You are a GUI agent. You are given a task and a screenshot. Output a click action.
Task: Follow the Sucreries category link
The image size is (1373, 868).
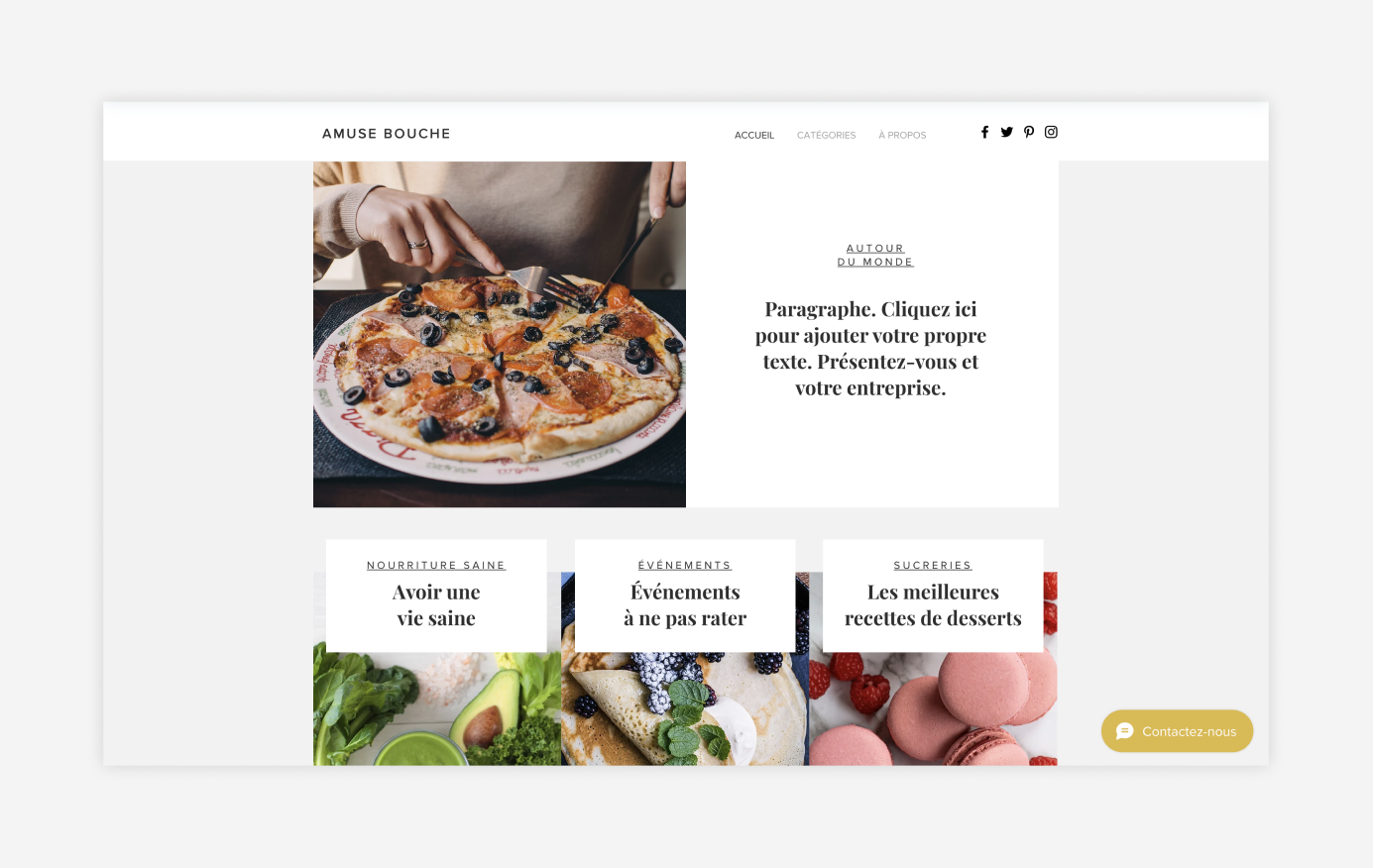pyautogui.click(x=933, y=565)
